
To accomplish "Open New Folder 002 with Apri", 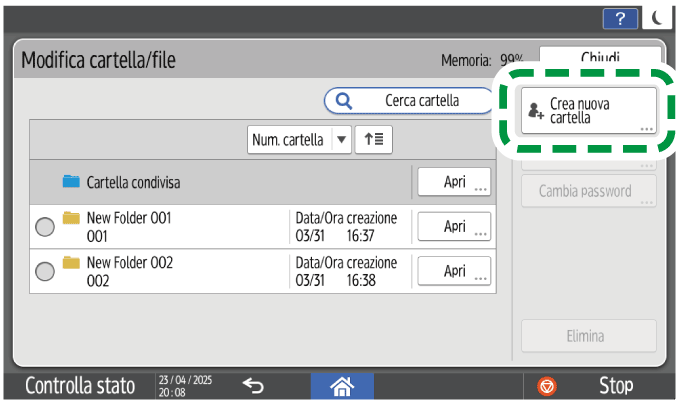I will tap(454, 271).
